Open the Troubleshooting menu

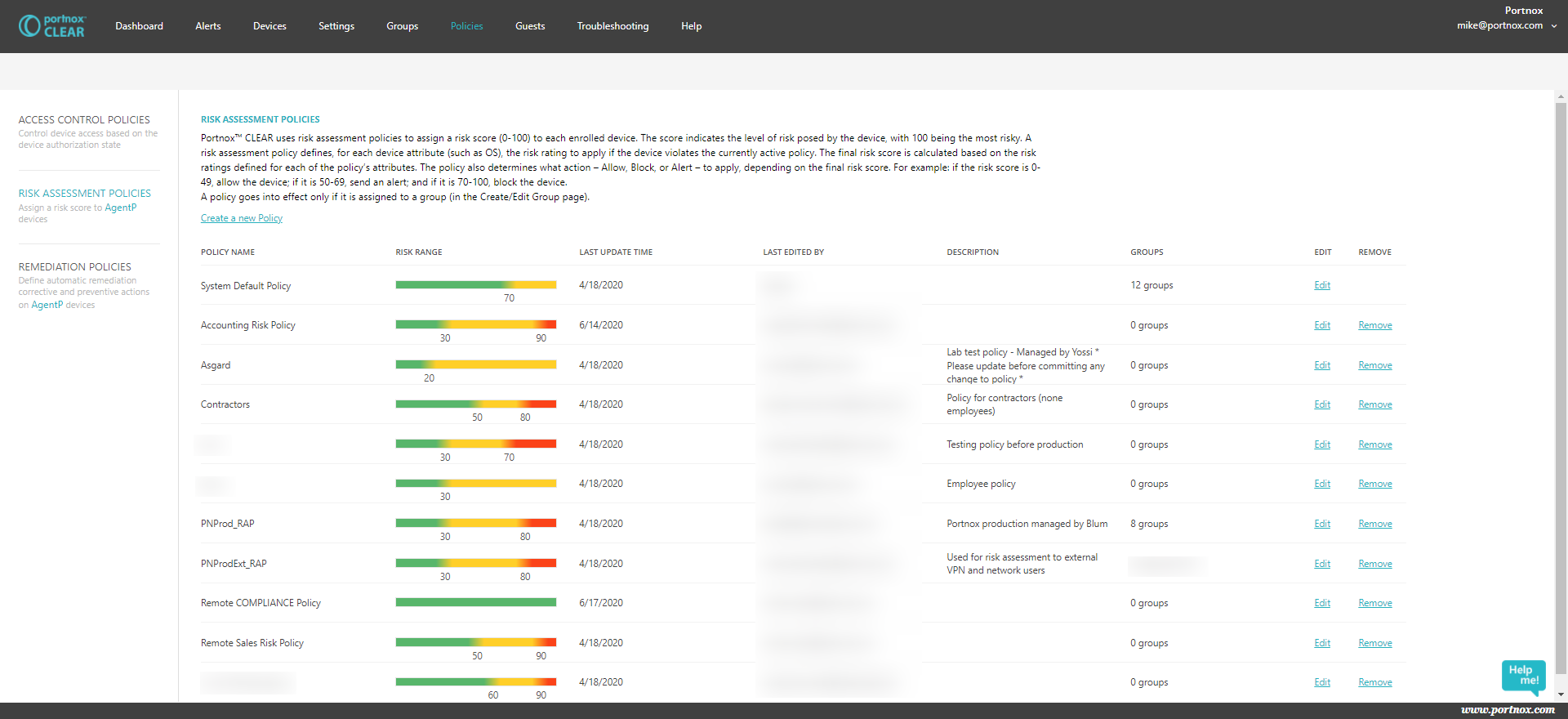point(613,26)
